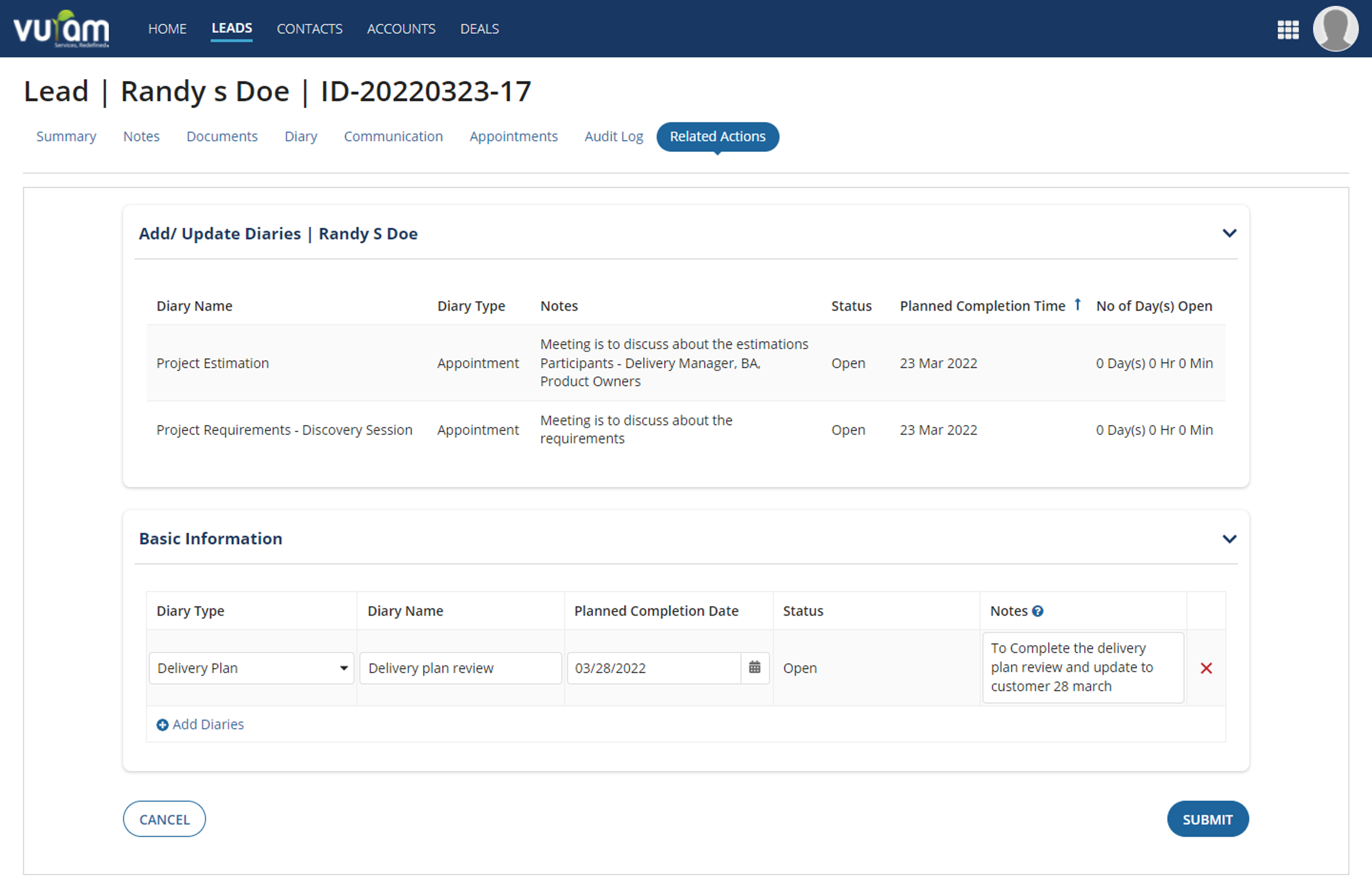Switch to the Appointments tab
This screenshot has height=892, width=1372.
pos(514,137)
